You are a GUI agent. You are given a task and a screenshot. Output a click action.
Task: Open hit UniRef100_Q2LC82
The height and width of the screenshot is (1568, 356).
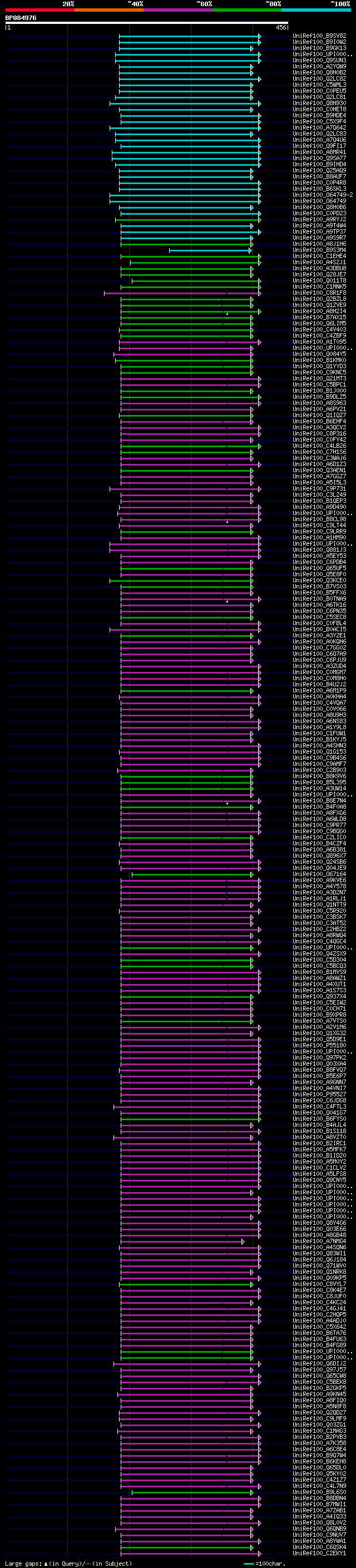point(319,78)
